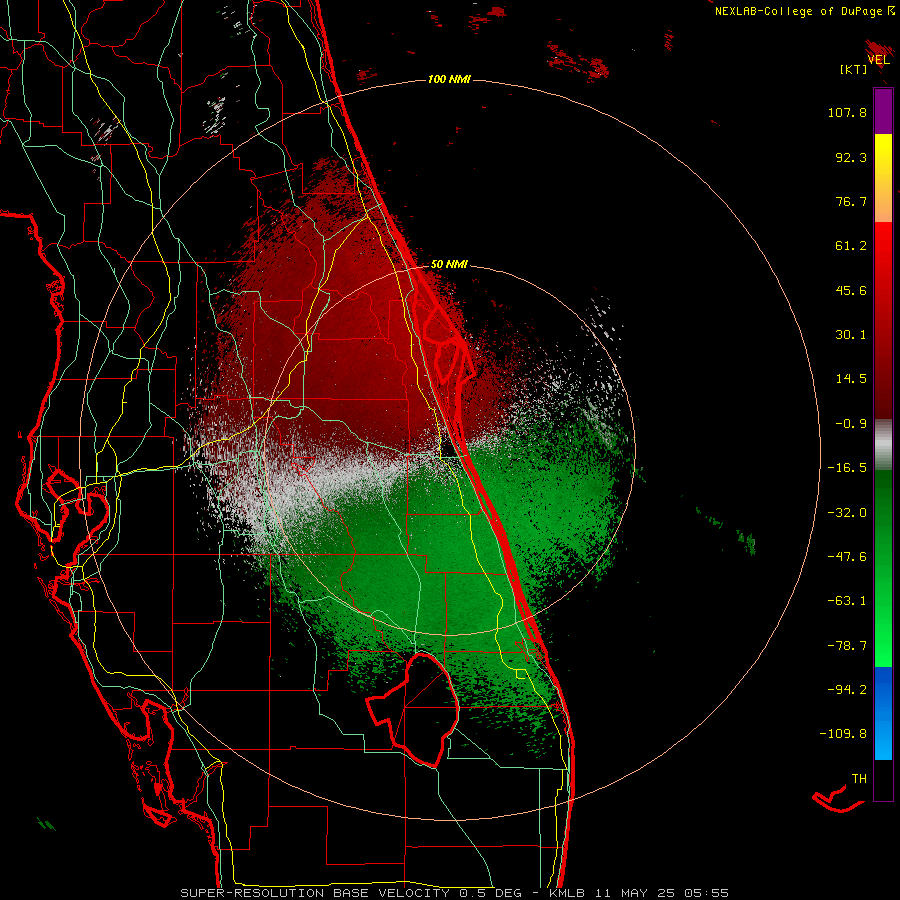
Task: Click the TH threshold label in legend
Action: coord(859,779)
